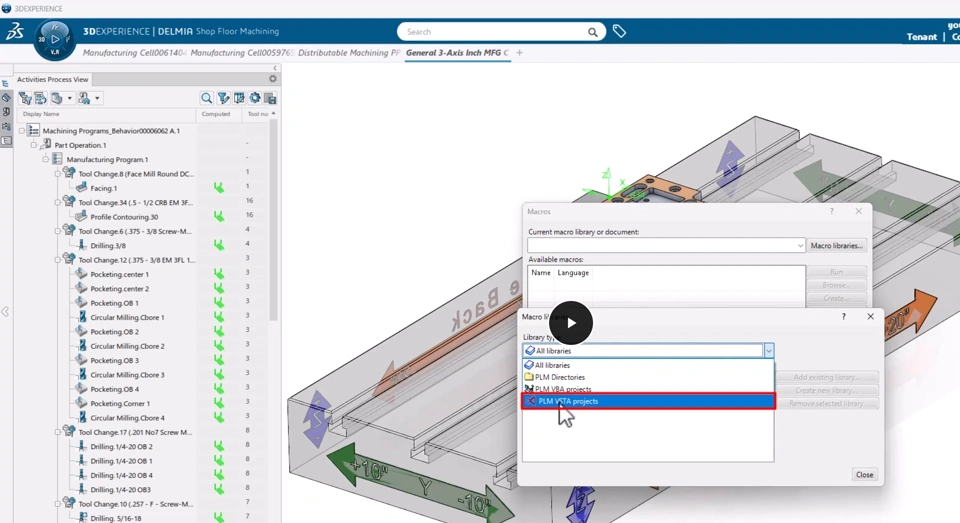Click the funnel filter icon in Activities toolbar

[x=223, y=98]
